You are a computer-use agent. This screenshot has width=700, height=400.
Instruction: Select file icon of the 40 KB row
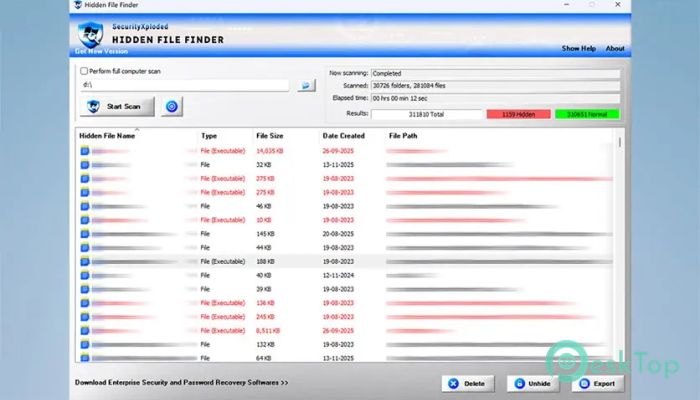(85, 275)
